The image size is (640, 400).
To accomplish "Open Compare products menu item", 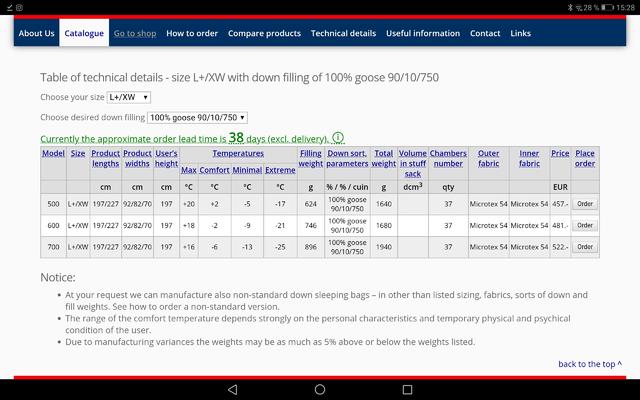I will point(264,33).
